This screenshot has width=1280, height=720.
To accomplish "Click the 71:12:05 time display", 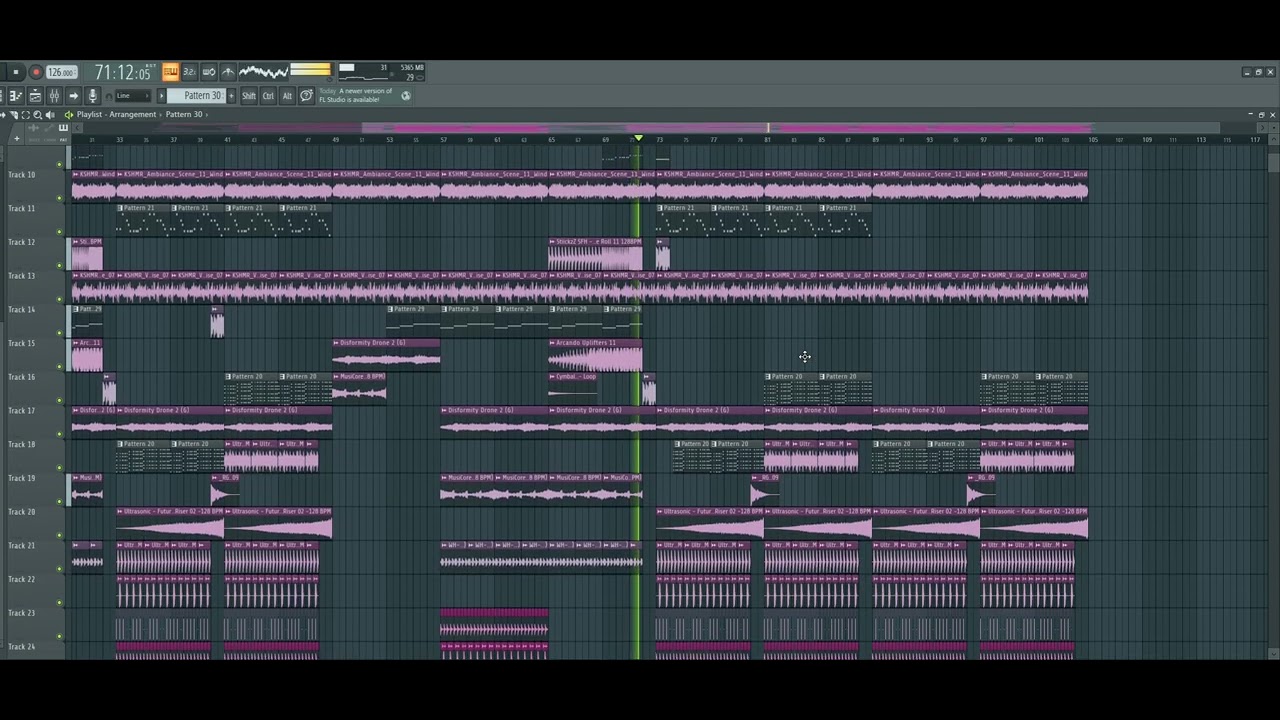I will [x=124, y=72].
